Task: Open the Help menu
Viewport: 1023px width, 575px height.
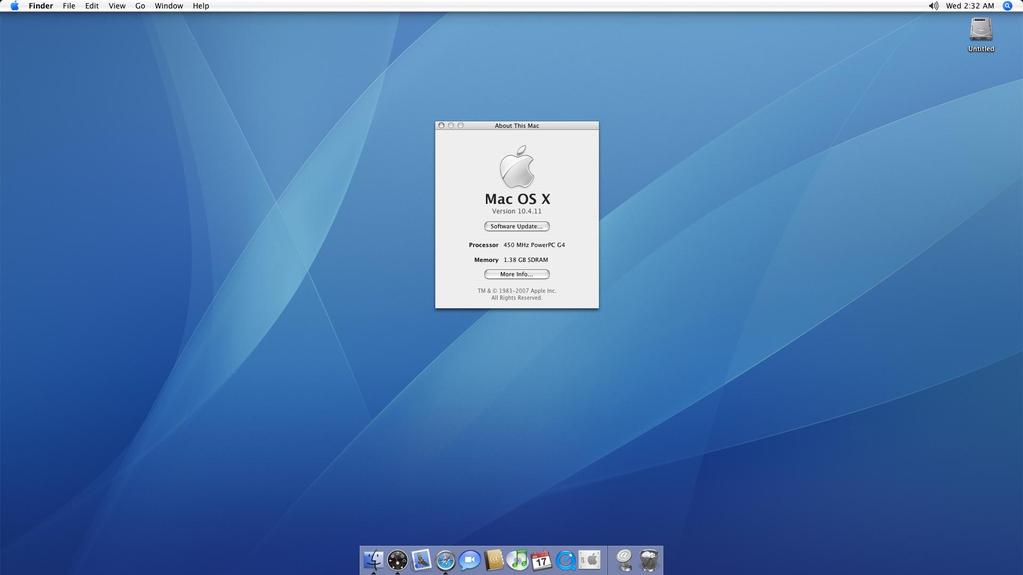Action: tap(201, 6)
